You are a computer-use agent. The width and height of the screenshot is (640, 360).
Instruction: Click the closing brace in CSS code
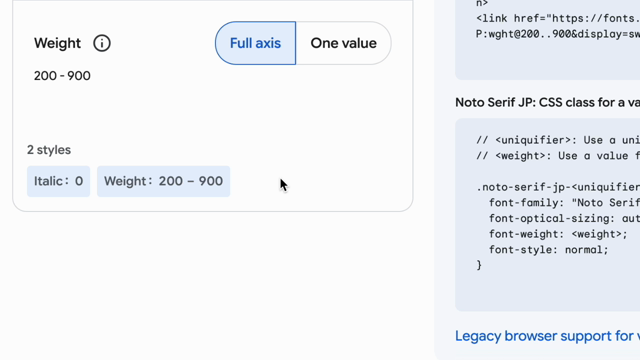tap(479, 265)
